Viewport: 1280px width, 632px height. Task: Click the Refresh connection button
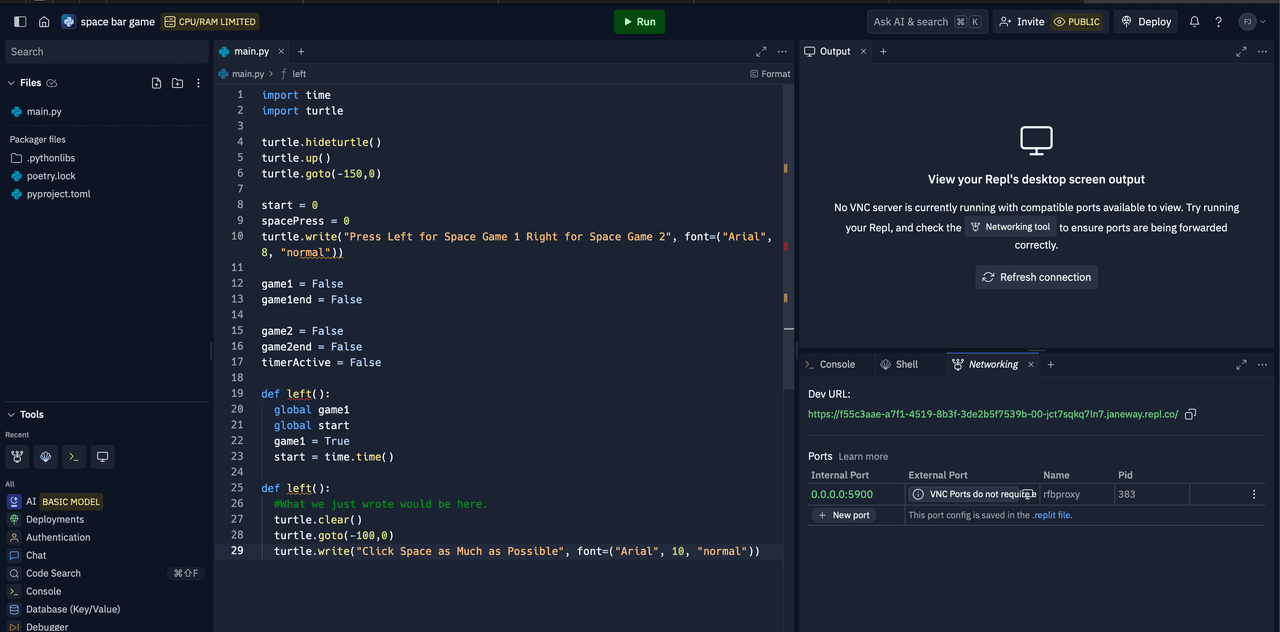click(1036, 277)
